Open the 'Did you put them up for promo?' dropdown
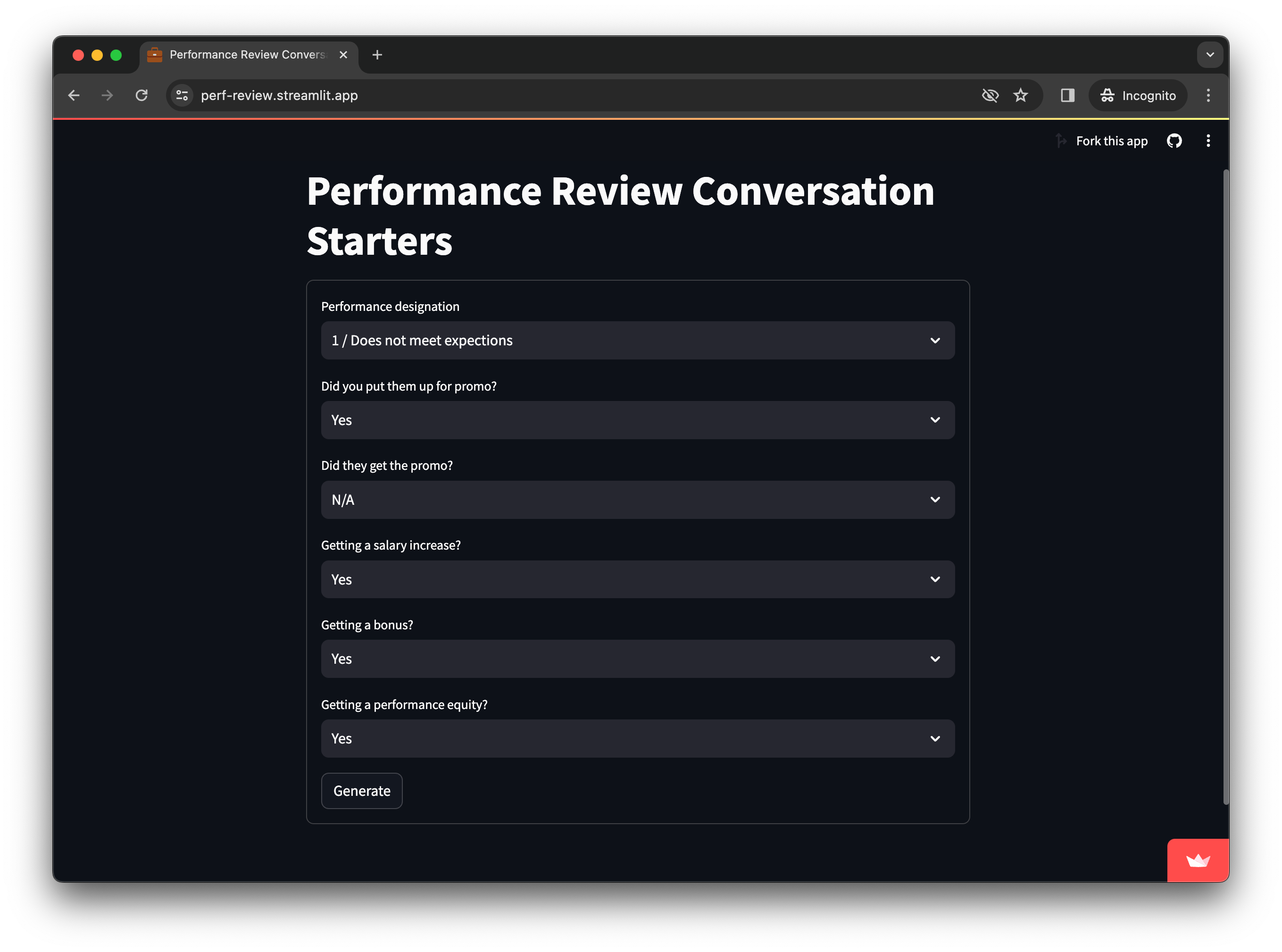This screenshot has height=952, width=1282. click(637, 420)
